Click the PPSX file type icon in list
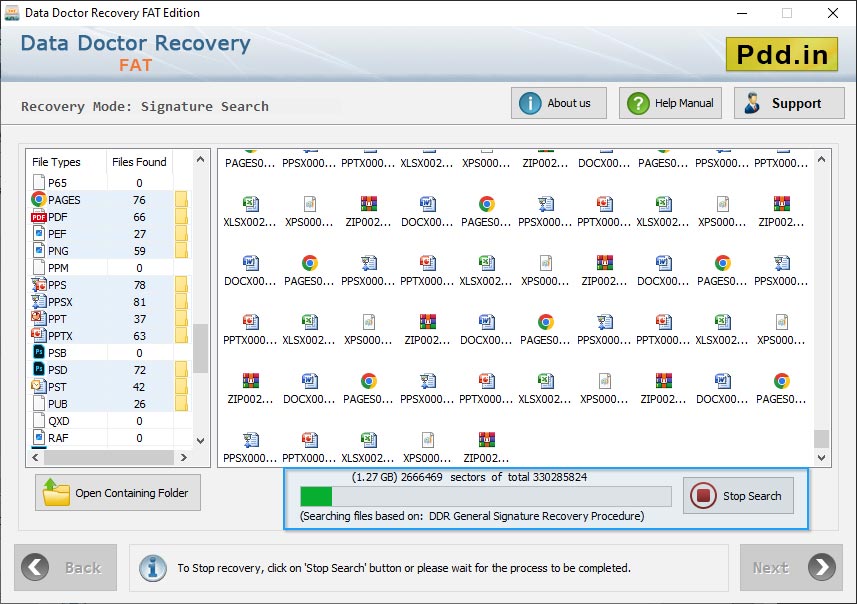The image size is (857, 604). click(x=39, y=302)
